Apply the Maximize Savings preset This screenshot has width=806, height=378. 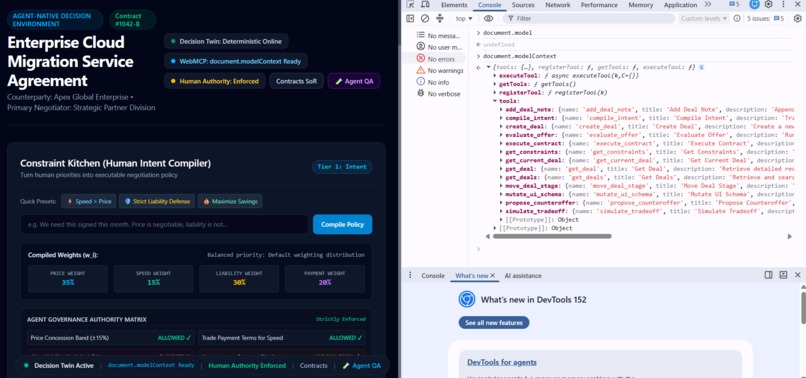[230, 202]
